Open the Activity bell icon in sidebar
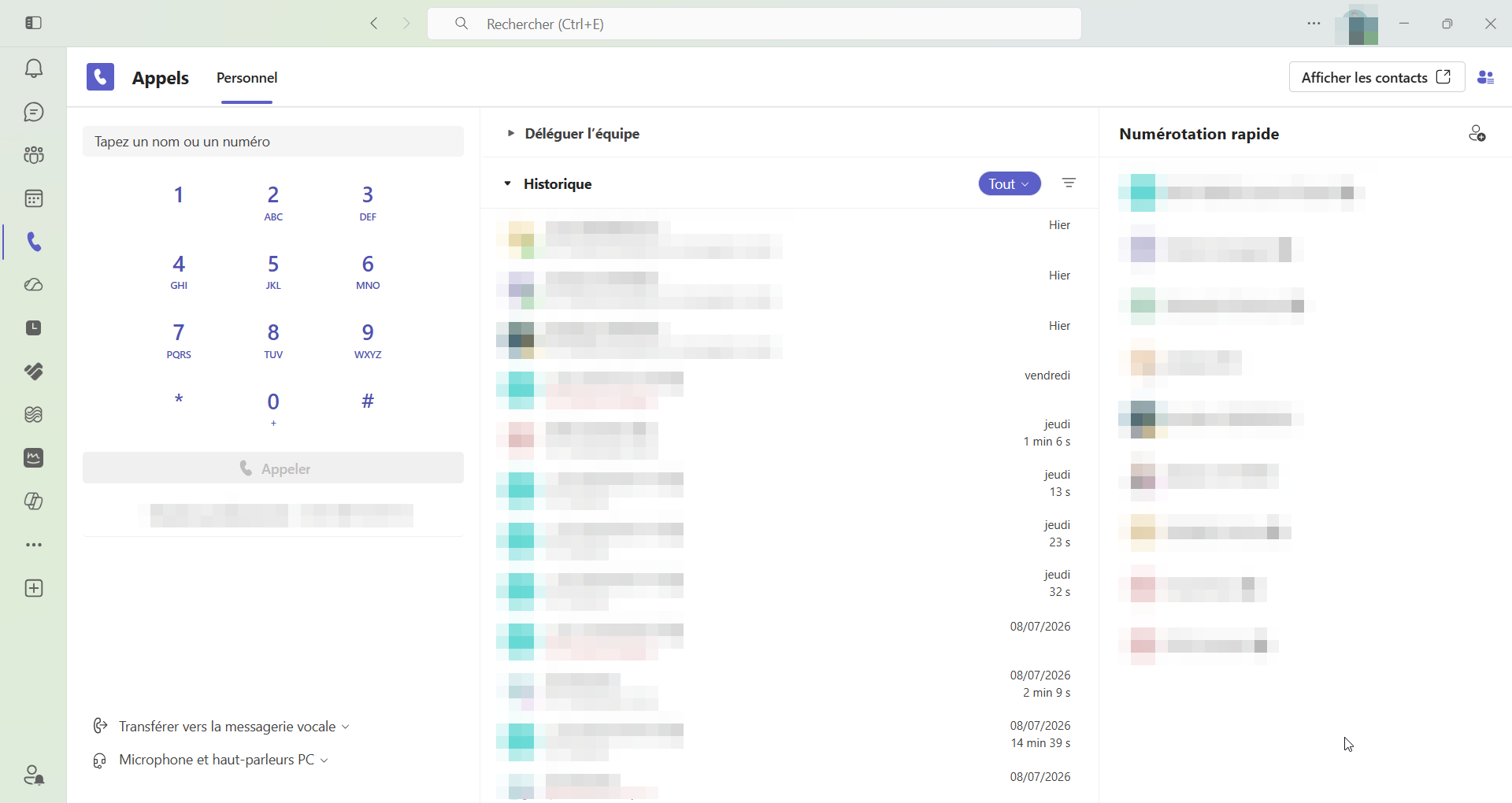This screenshot has width=1512, height=803. coord(34,69)
